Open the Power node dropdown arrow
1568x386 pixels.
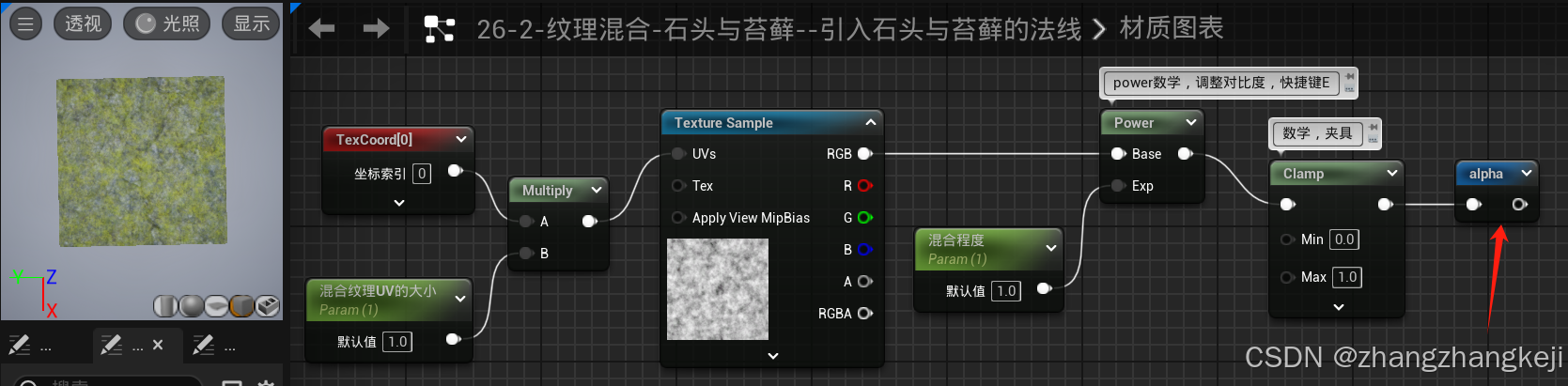tap(1191, 122)
